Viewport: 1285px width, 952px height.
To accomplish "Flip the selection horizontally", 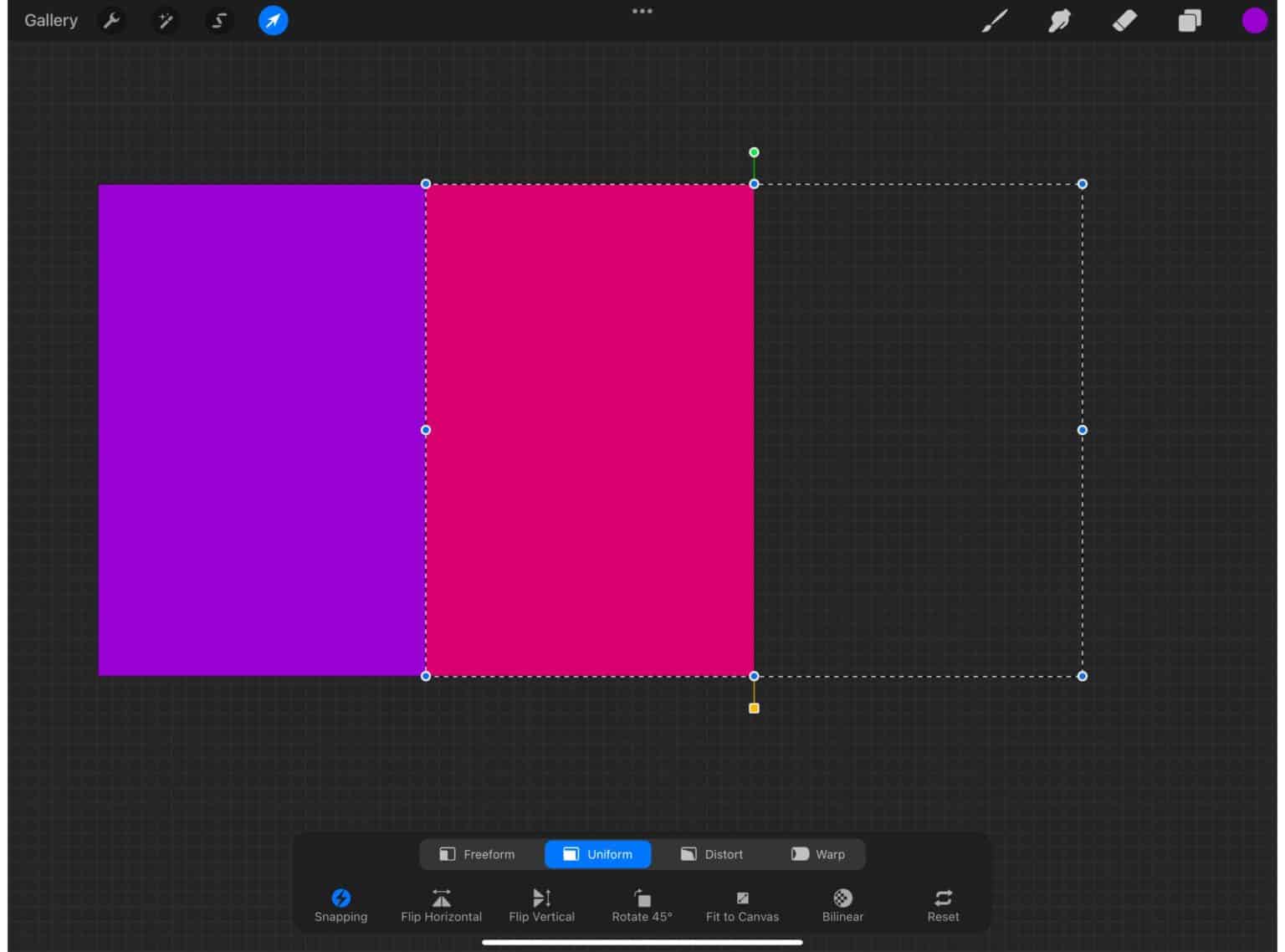I will (441, 904).
